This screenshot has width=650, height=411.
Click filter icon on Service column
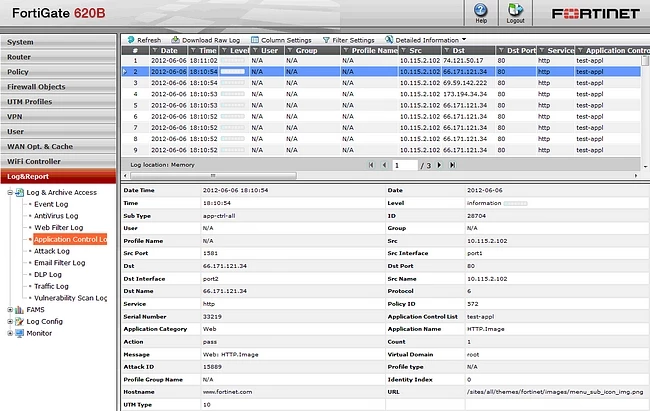point(541,50)
